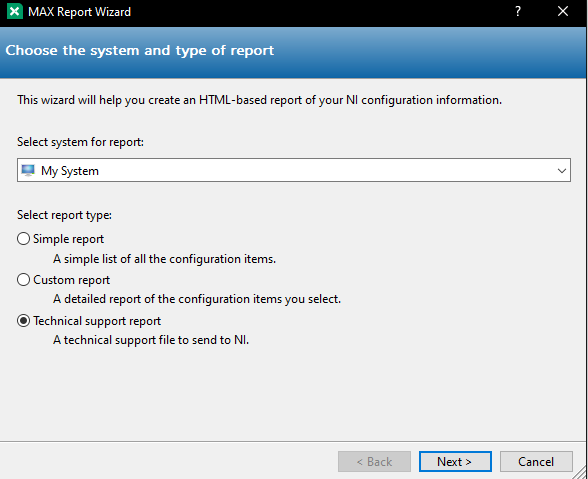Viewport: 588px width, 479px height.
Task: Select the Custom report radio button
Action: 23,279
